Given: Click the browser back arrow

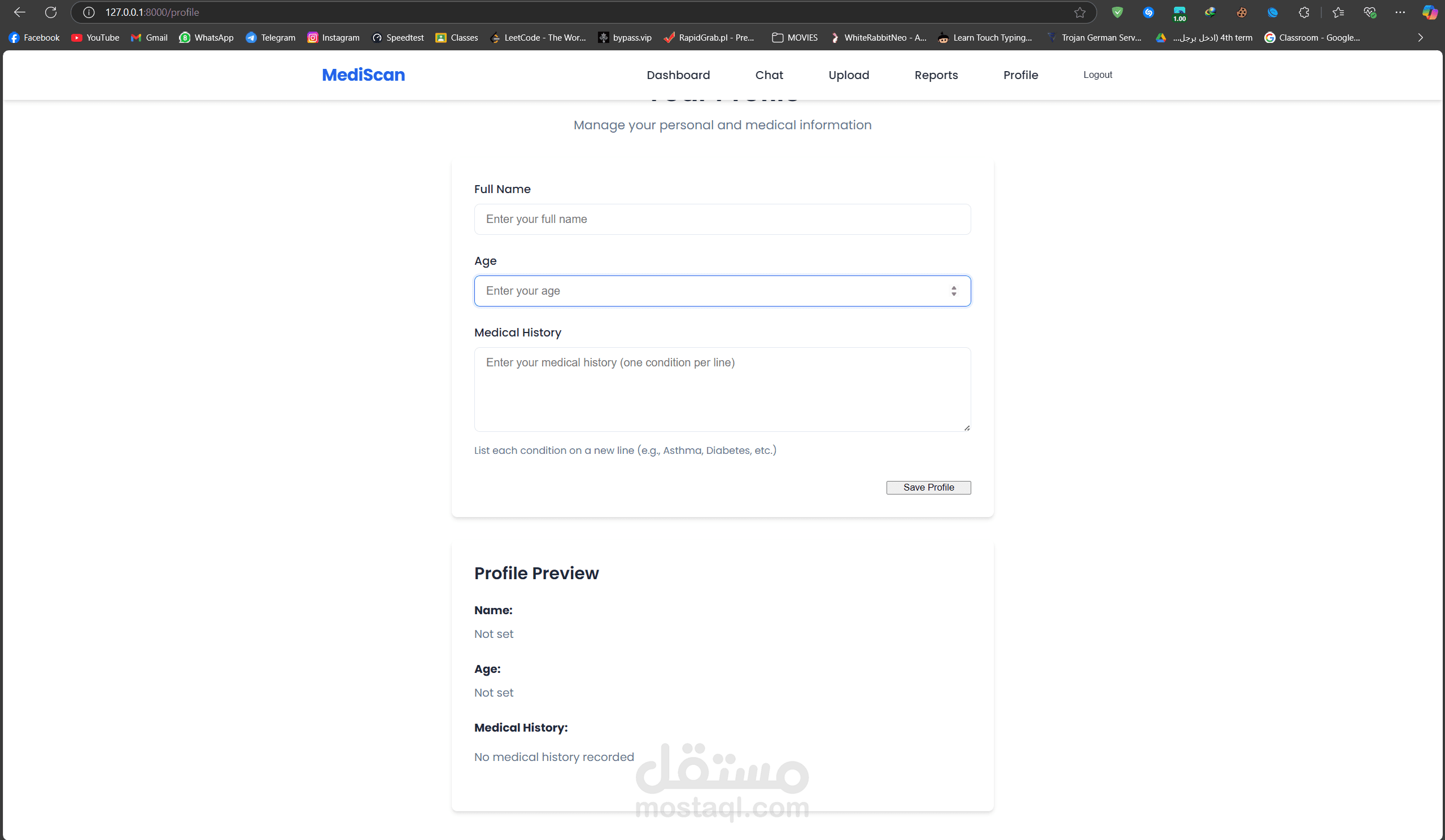Looking at the screenshot, I should tap(20, 12).
